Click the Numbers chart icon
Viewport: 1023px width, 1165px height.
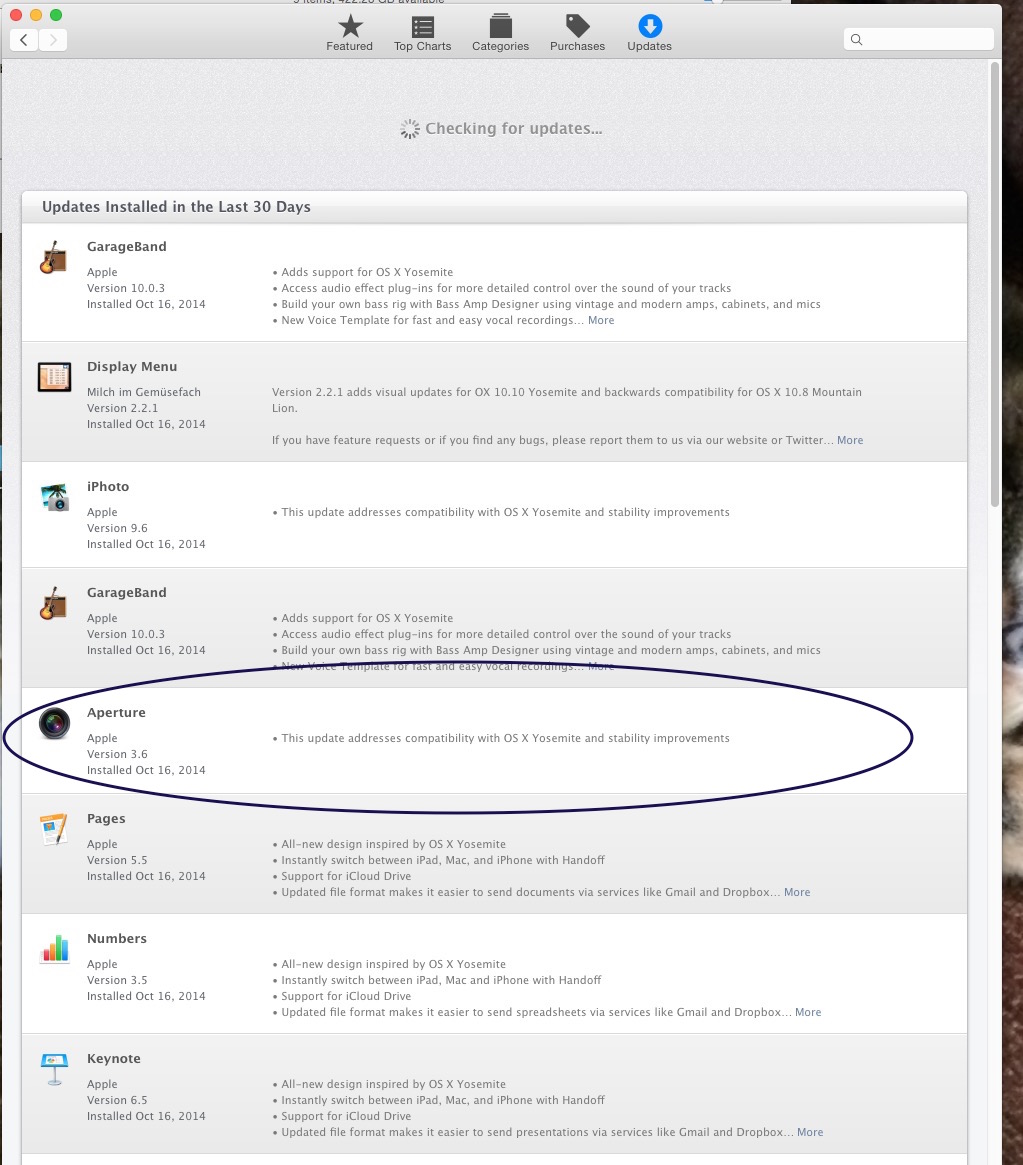click(x=54, y=949)
